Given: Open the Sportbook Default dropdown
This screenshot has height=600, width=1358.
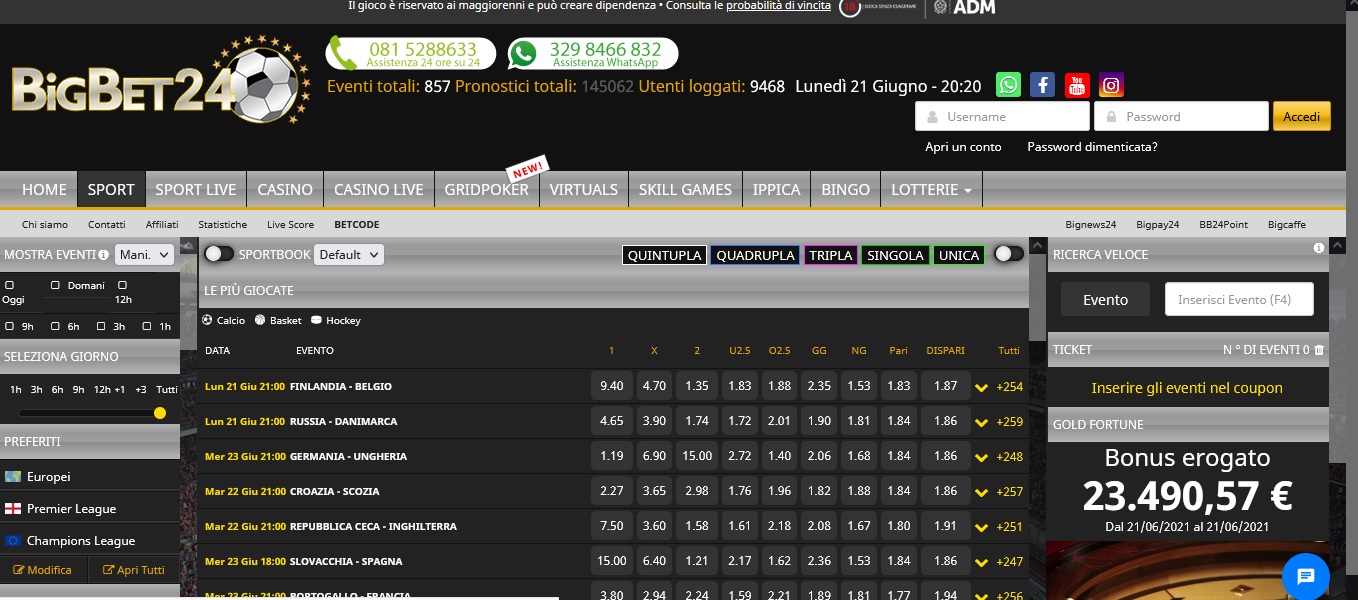Looking at the screenshot, I should pos(348,254).
